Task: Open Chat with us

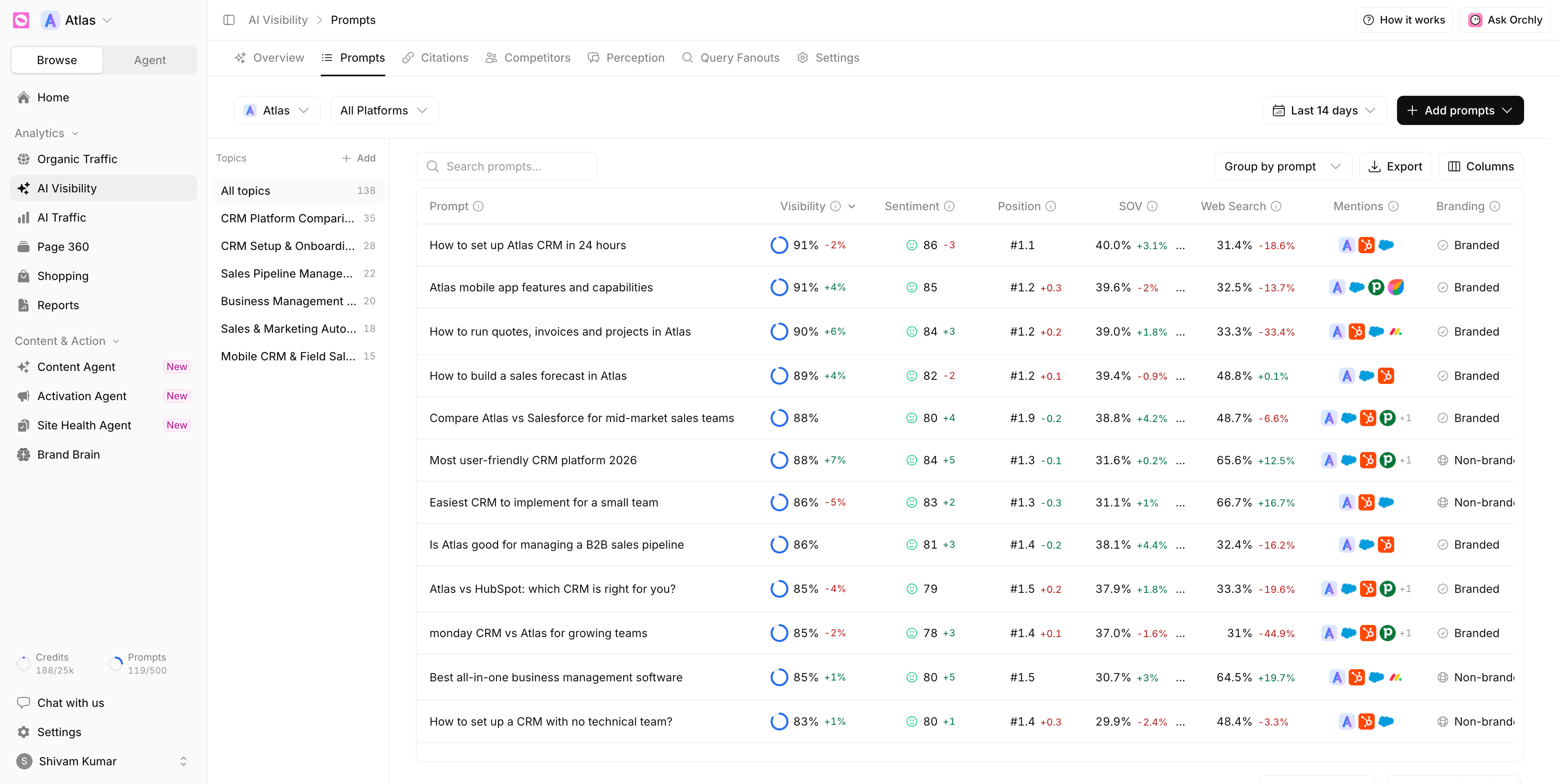Action: pos(104,703)
